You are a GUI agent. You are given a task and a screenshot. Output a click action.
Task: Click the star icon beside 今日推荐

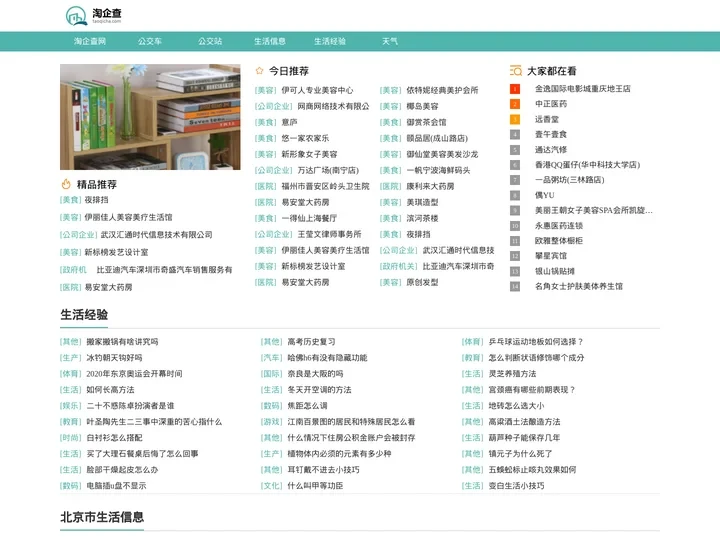point(259,71)
